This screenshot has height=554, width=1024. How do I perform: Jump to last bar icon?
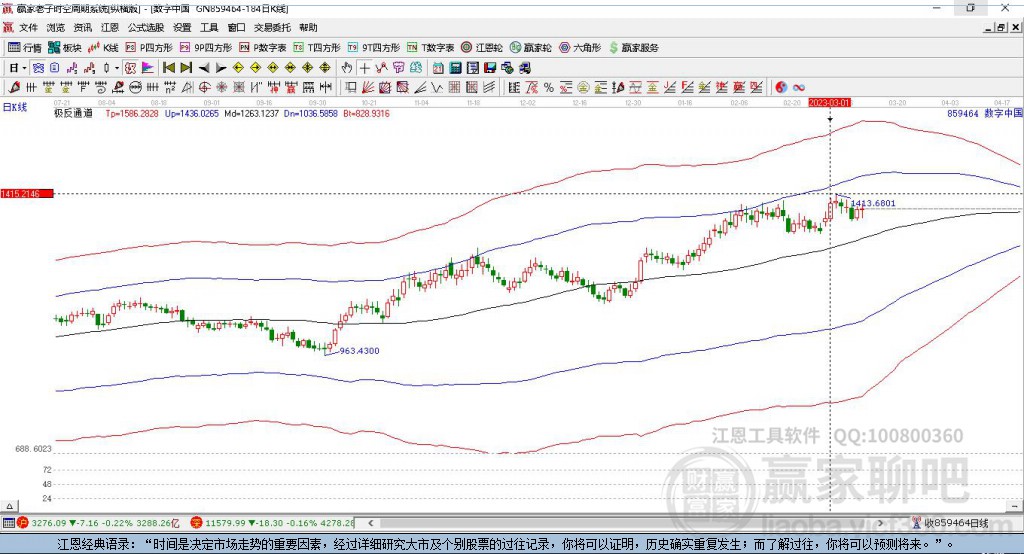tap(186, 68)
